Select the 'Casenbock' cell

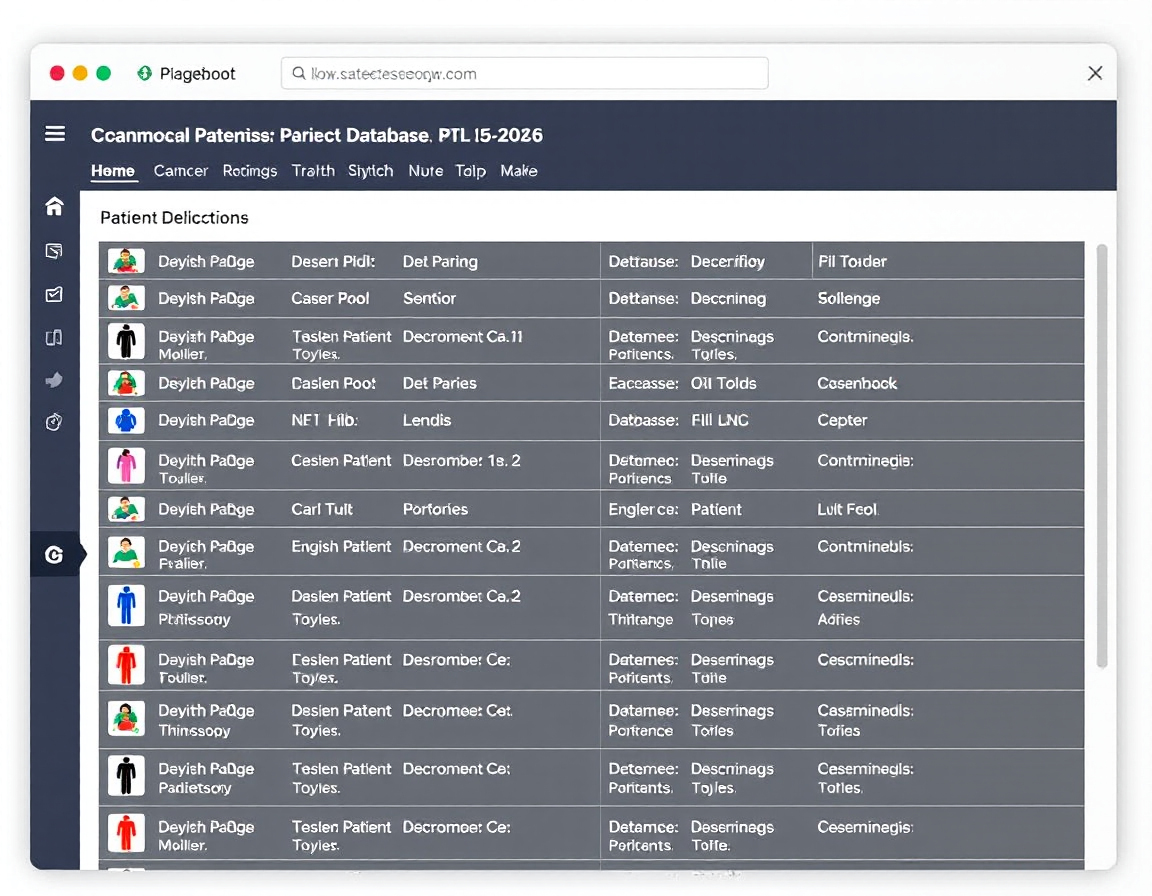pyautogui.click(x=857, y=383)
